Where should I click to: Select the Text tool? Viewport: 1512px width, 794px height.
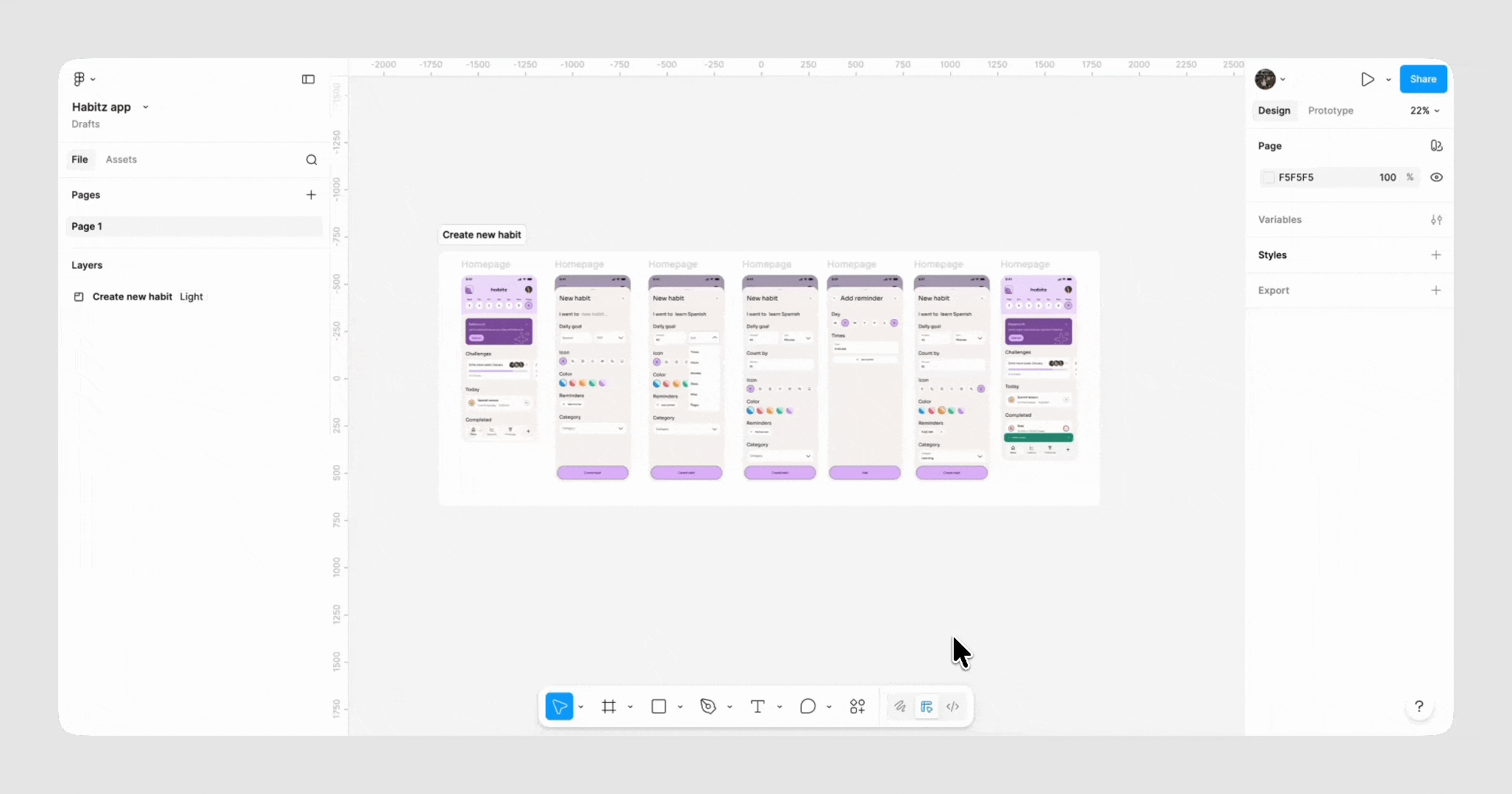757,707
